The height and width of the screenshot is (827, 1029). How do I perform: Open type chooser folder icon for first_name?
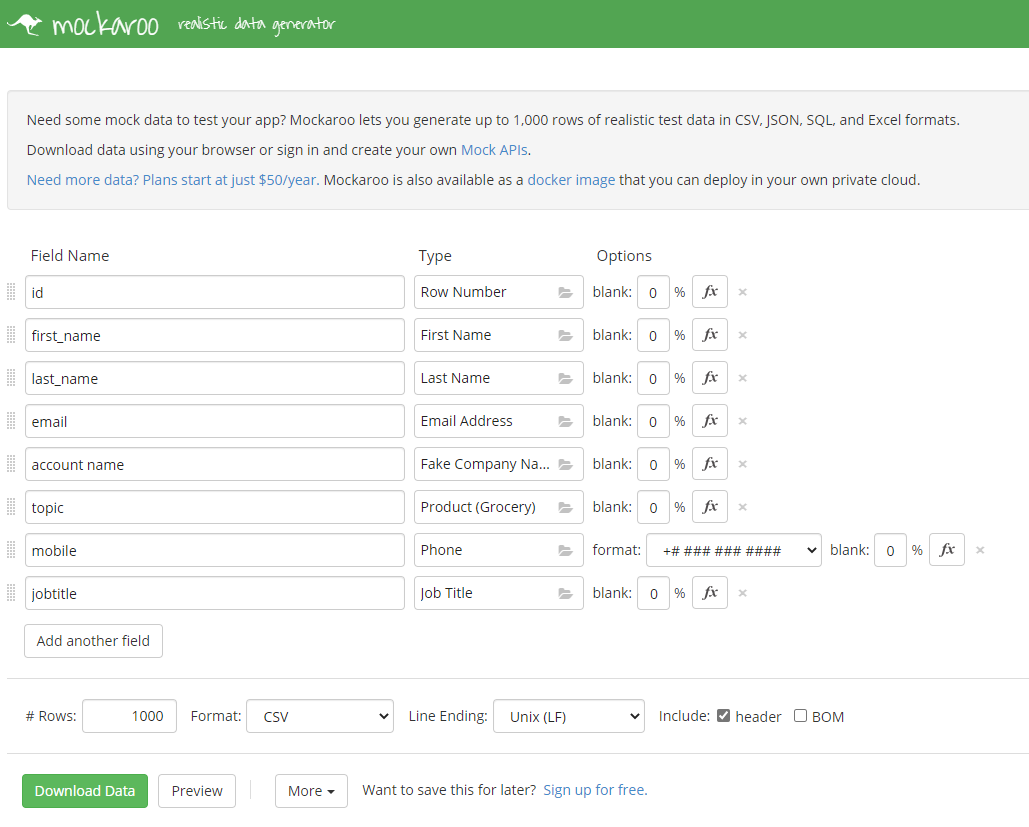click(565, 335)
